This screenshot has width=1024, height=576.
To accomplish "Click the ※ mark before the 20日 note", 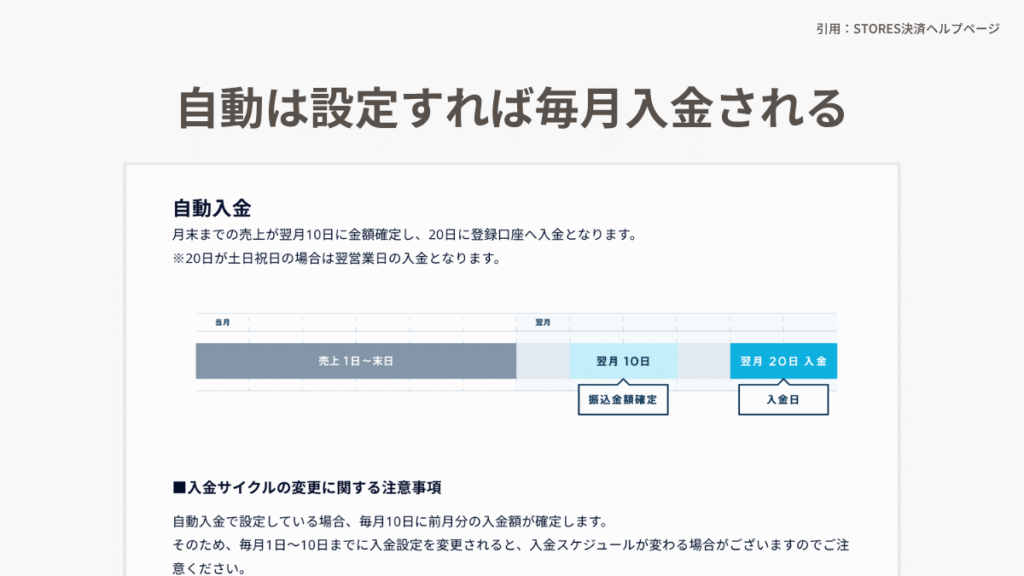I will click(x=179, y=259).
